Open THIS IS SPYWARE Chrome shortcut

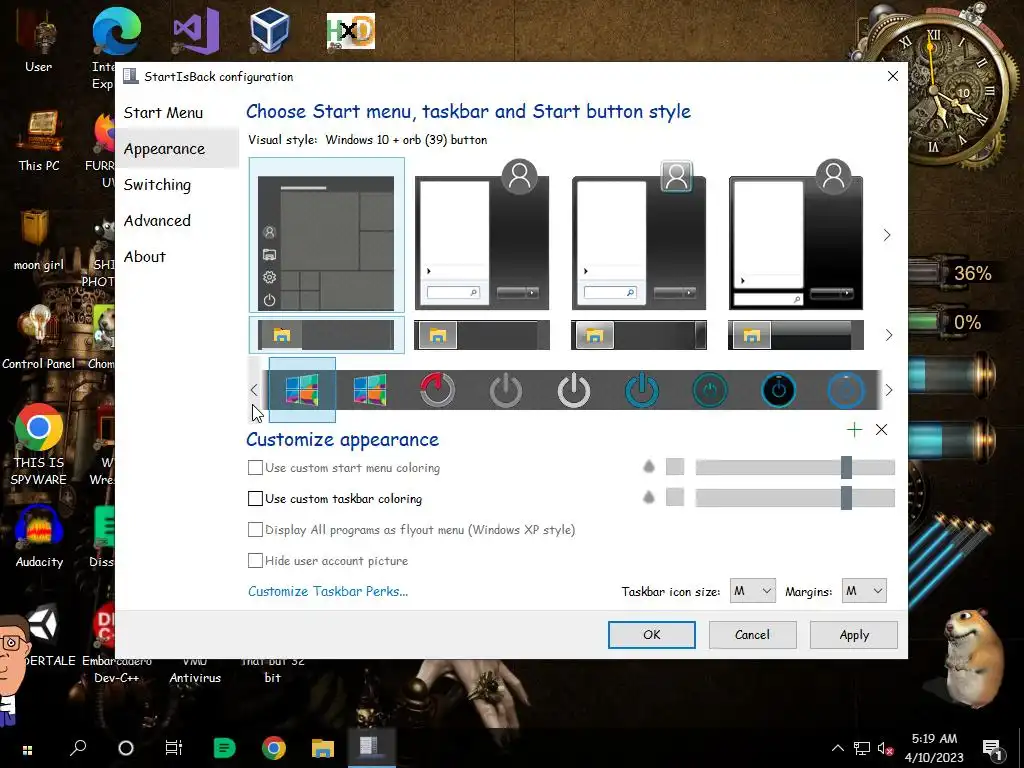click(39, 445)
